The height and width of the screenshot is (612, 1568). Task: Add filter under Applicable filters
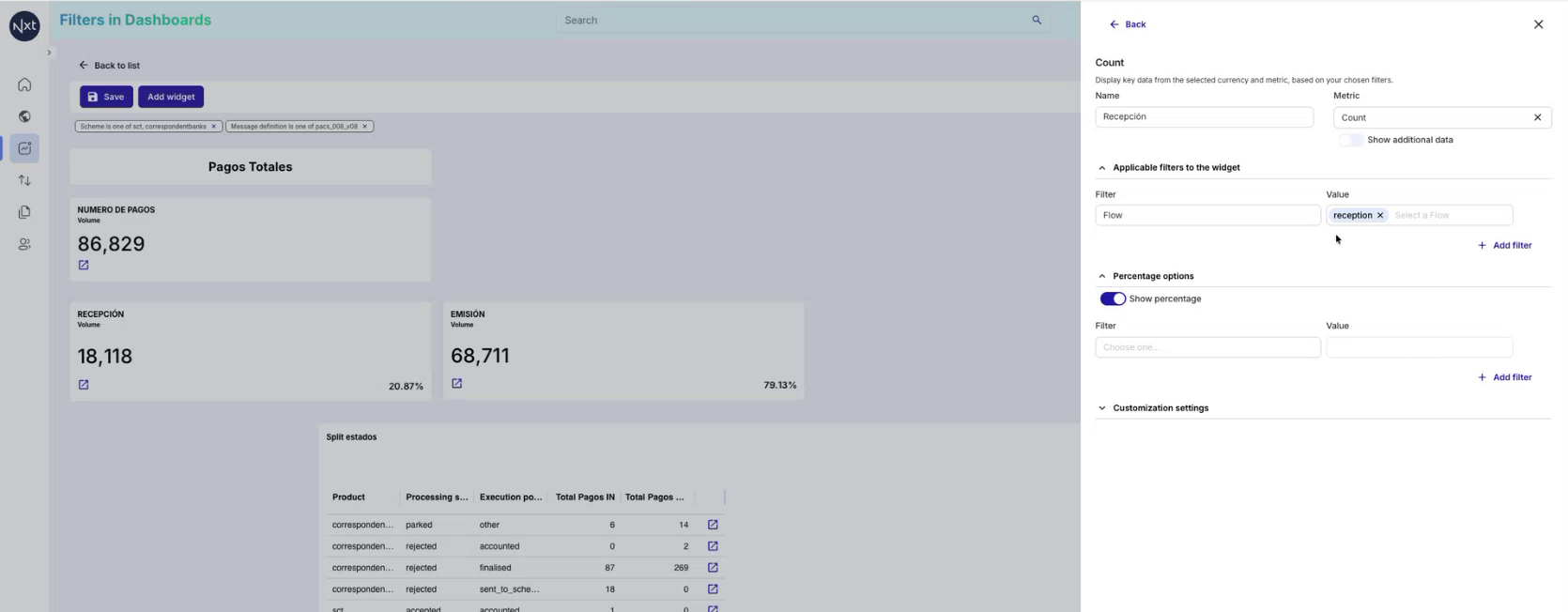pos(1504,246)
